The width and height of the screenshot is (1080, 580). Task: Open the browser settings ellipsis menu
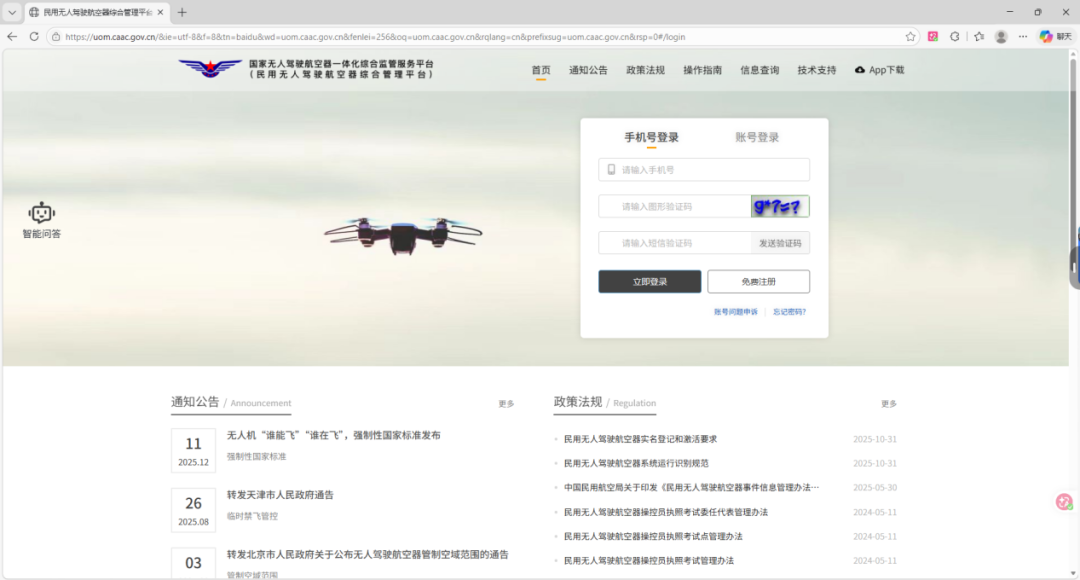(1023, 36)
